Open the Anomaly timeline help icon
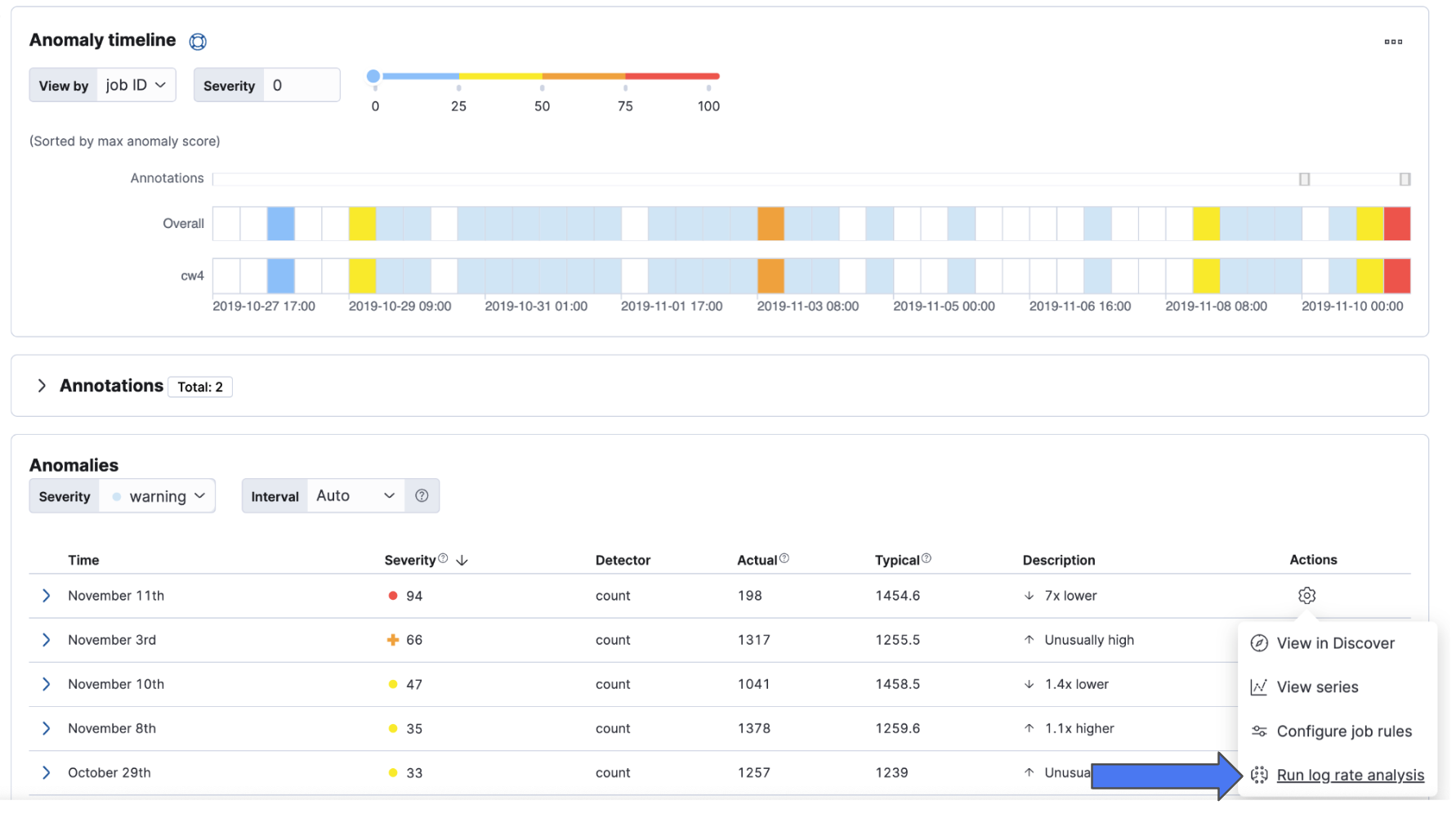This screenshot has height=814, width=1456. 198,41
